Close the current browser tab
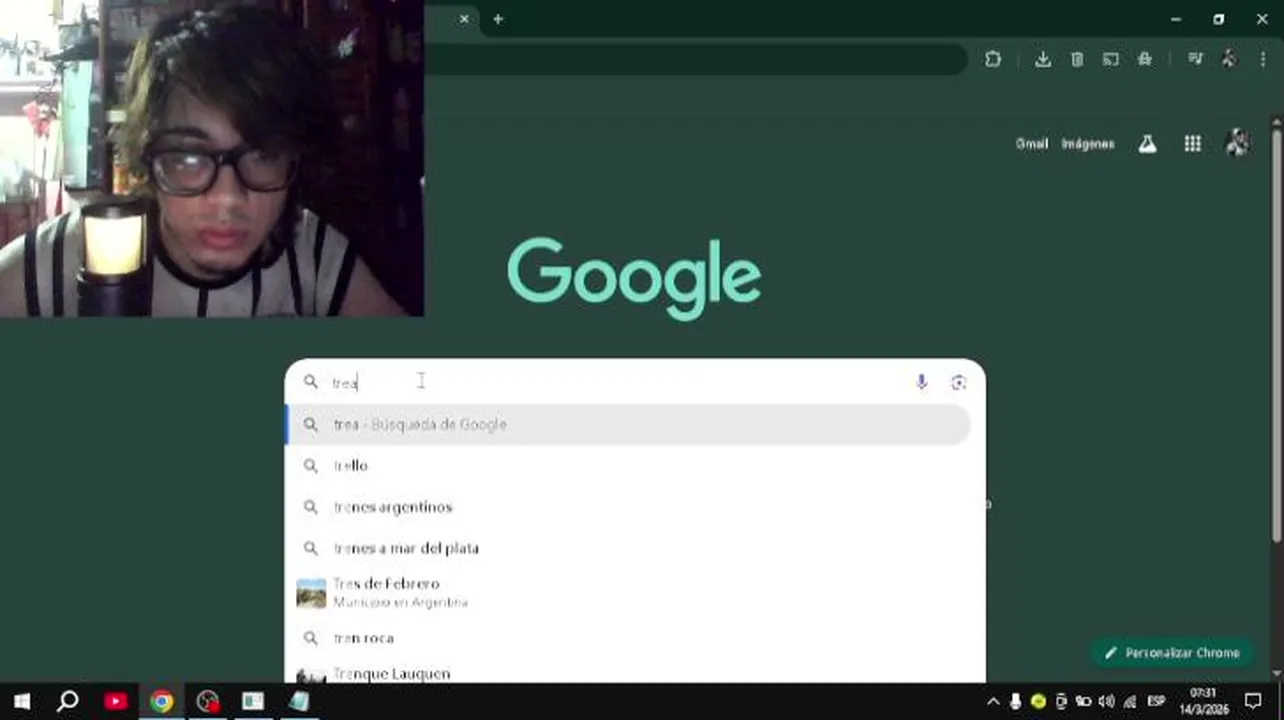This screenshot has height=720, width=1284. [x=464, y=19]
